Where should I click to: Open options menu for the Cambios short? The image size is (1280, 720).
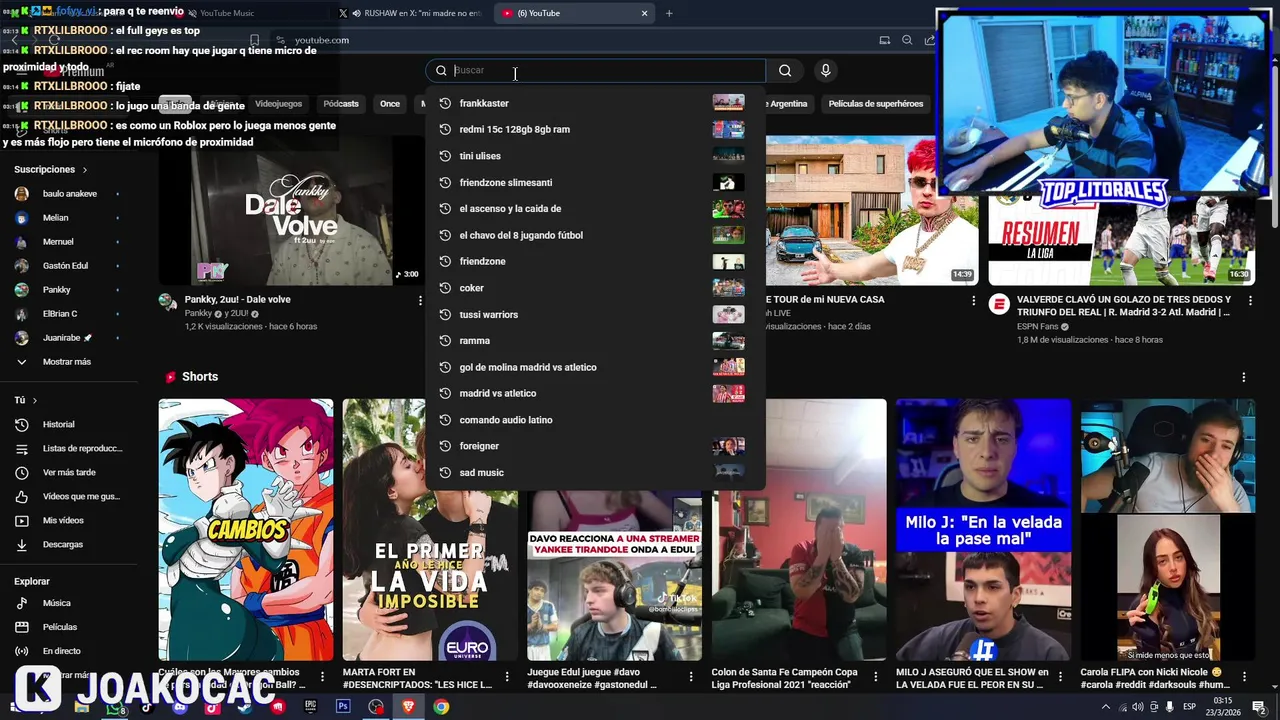[323, 676]
